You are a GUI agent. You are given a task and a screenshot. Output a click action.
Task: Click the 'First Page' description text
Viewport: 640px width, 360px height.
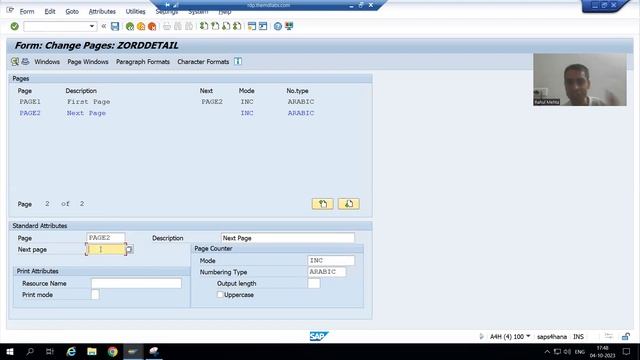(89, 102)
